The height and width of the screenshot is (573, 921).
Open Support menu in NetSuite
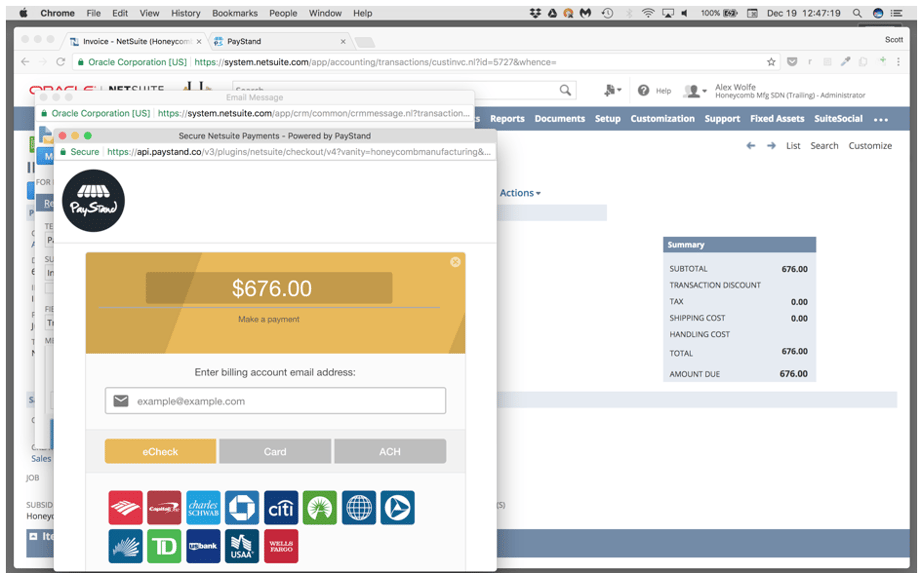[x=722, y=119]
